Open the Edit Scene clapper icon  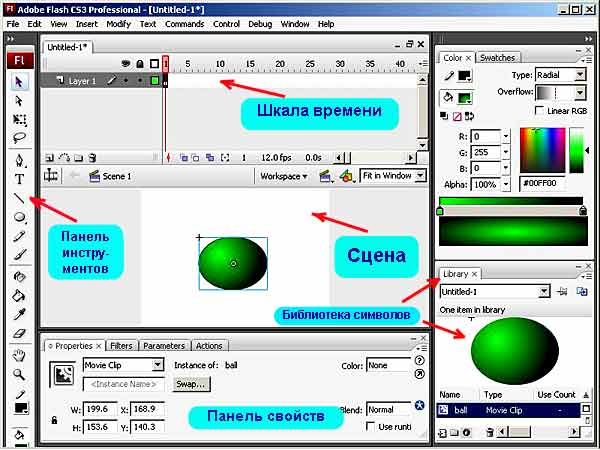point(326,176)
